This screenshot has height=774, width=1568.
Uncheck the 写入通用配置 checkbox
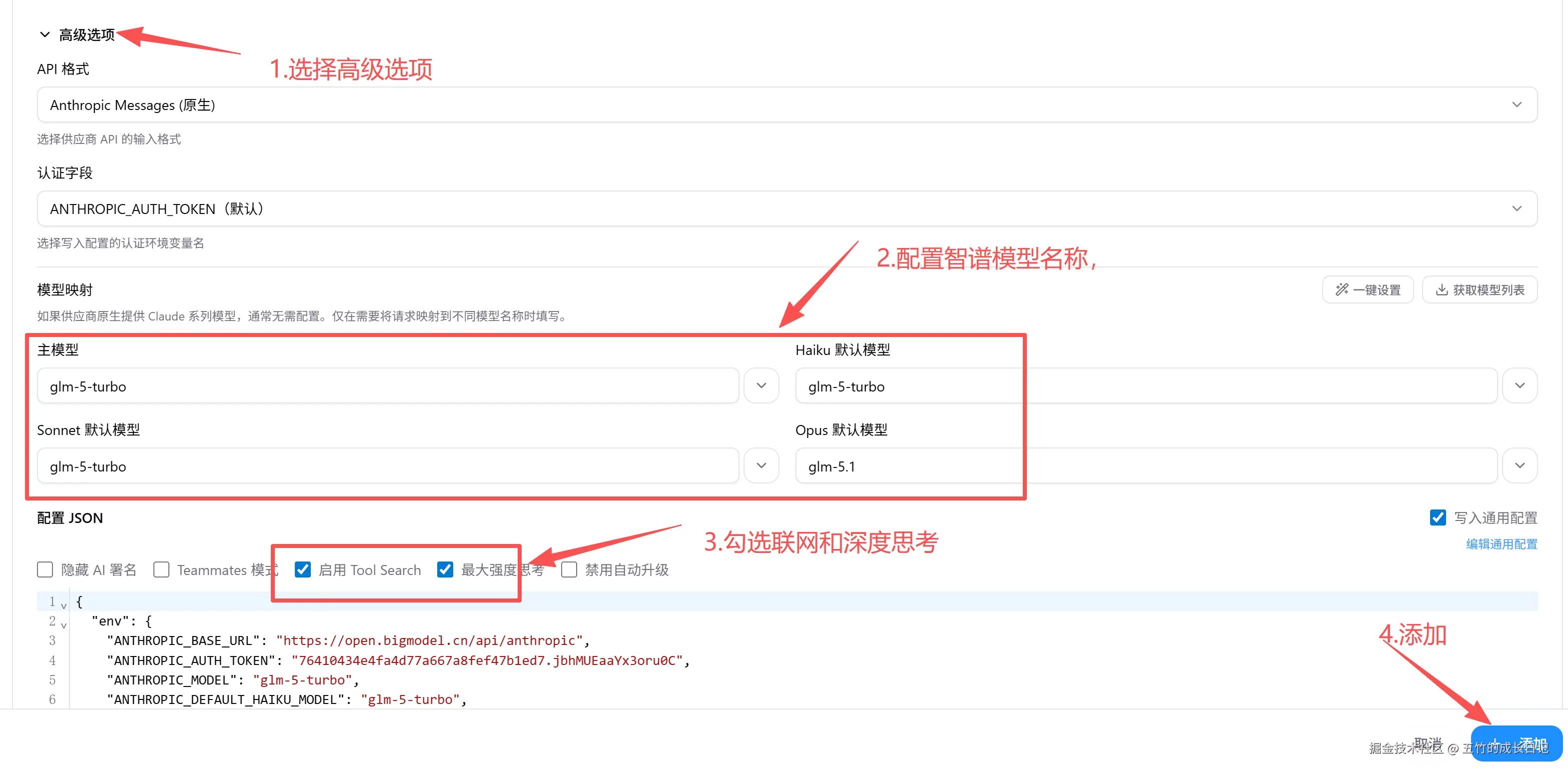pyautogui.click(x=1438, y=517)
